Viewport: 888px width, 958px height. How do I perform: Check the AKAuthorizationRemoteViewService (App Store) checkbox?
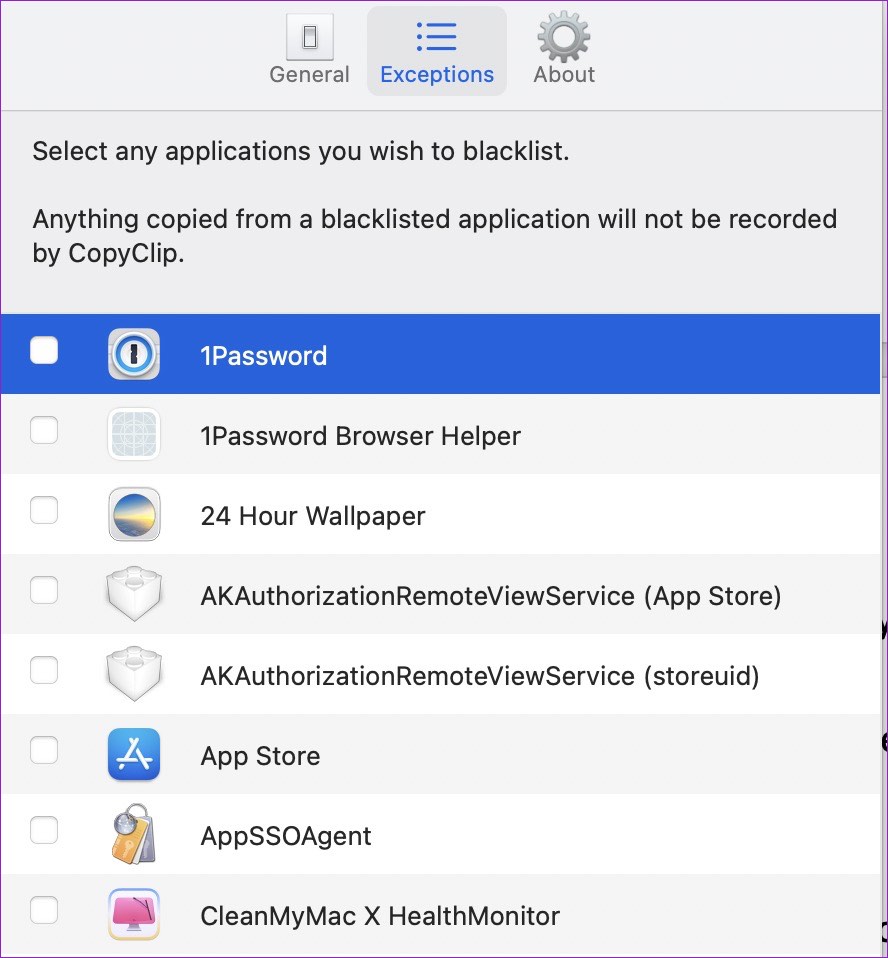coord(44,591)
